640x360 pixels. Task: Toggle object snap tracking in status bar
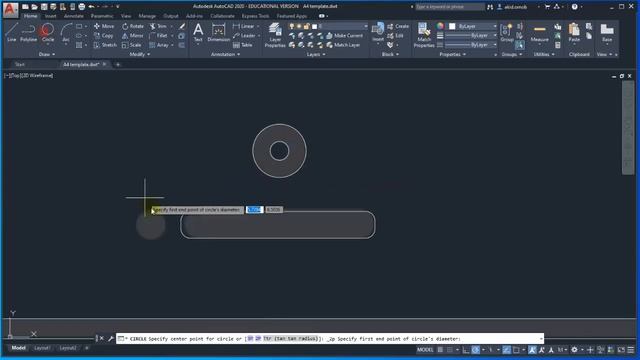(x=507, y=350)
